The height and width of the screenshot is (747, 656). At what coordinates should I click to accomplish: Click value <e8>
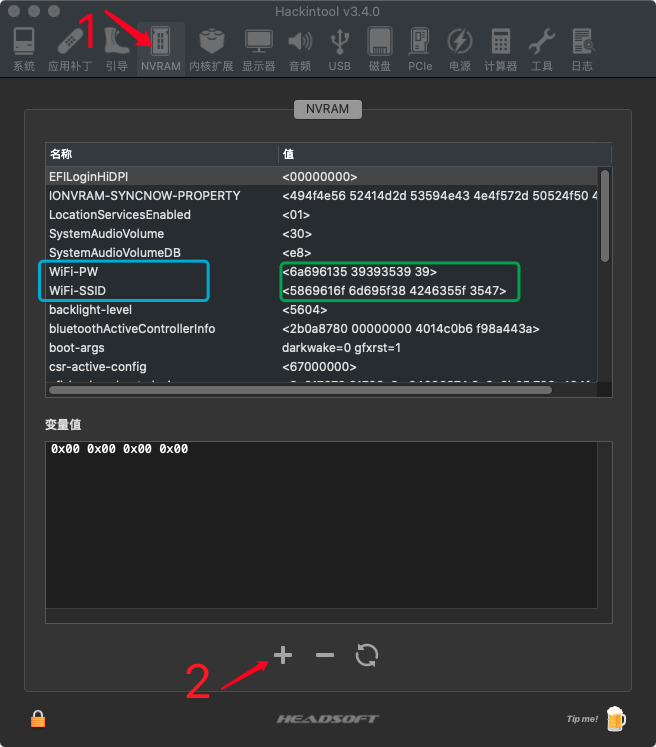(297, 252)
